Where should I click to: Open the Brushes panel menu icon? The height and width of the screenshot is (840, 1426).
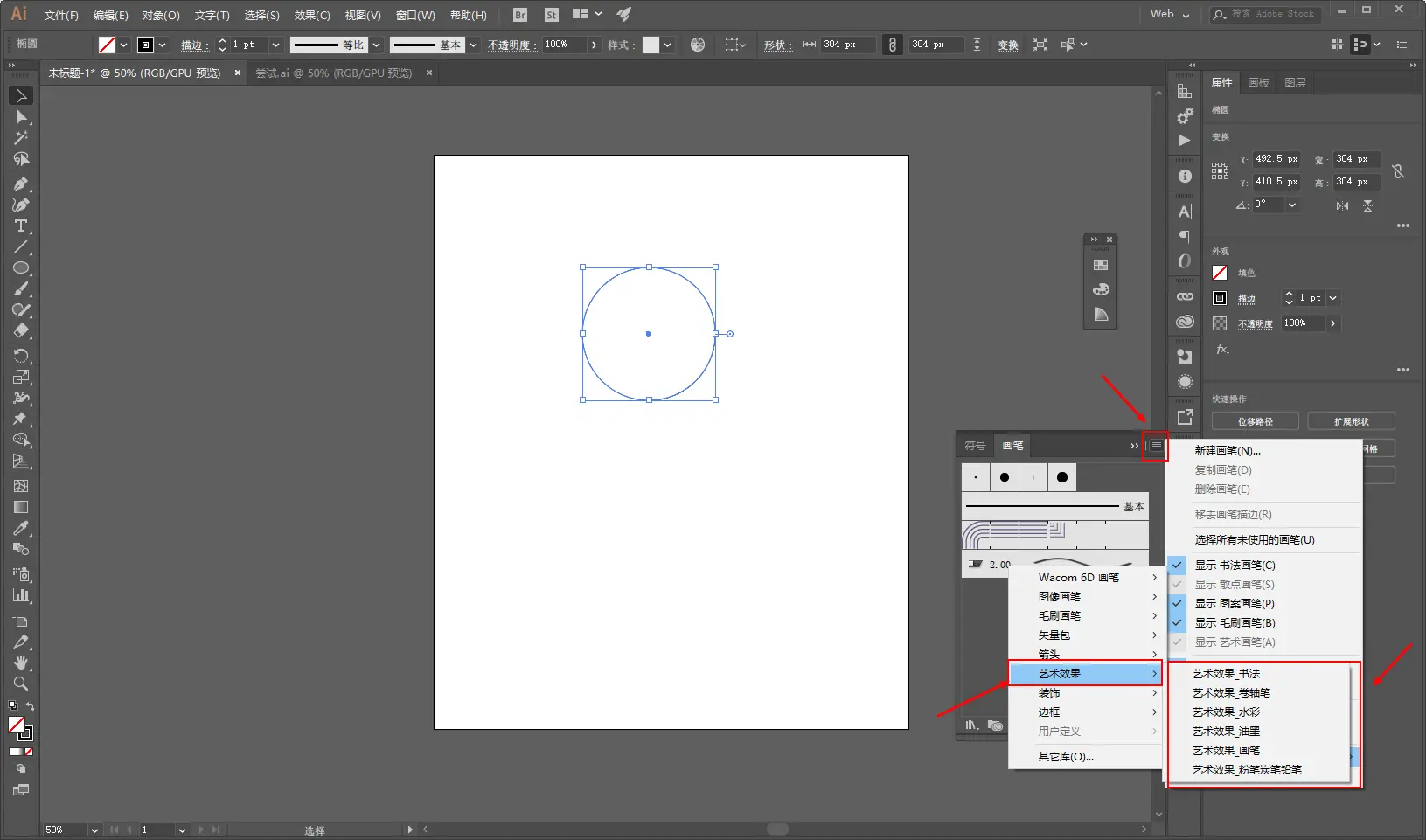pyautogui.click(x=1156, y=446)
